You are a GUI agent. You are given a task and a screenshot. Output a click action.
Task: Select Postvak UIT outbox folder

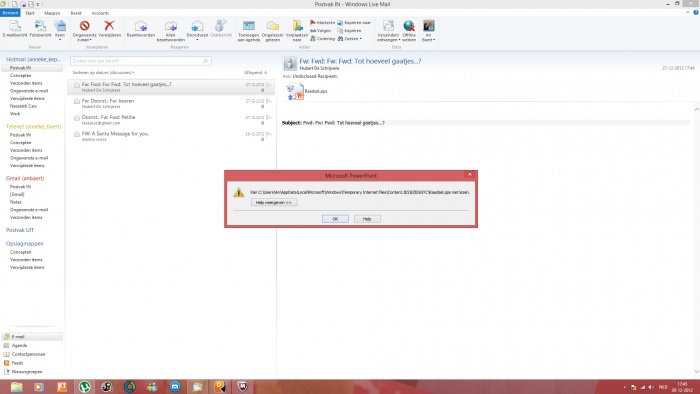pos(20,230)
